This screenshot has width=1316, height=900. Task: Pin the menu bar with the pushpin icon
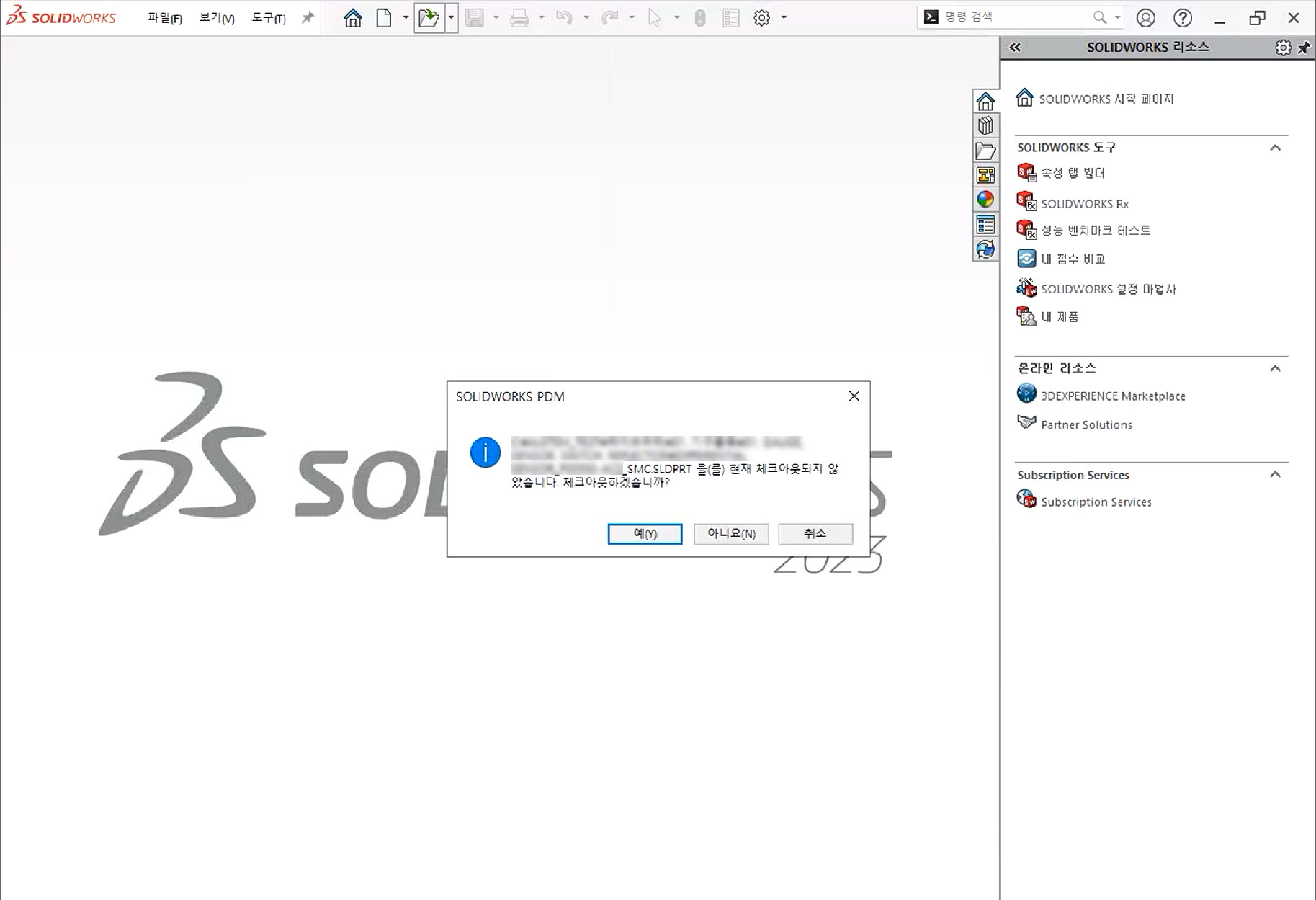coord(308,17)
